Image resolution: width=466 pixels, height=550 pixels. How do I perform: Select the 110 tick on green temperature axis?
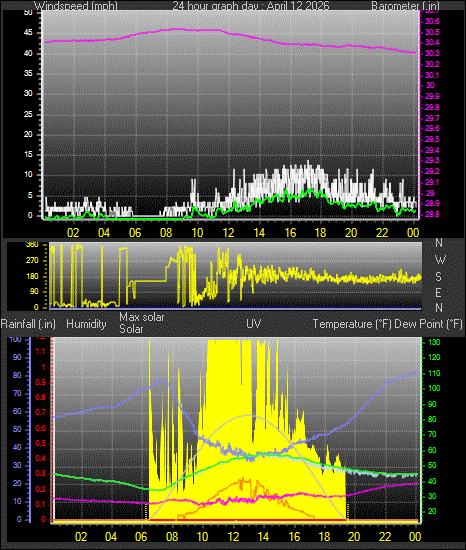(x=434, y=373)
